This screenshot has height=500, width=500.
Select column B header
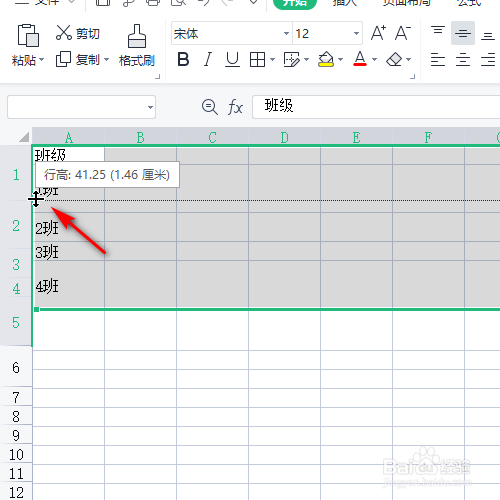click(x=140, y=137)
